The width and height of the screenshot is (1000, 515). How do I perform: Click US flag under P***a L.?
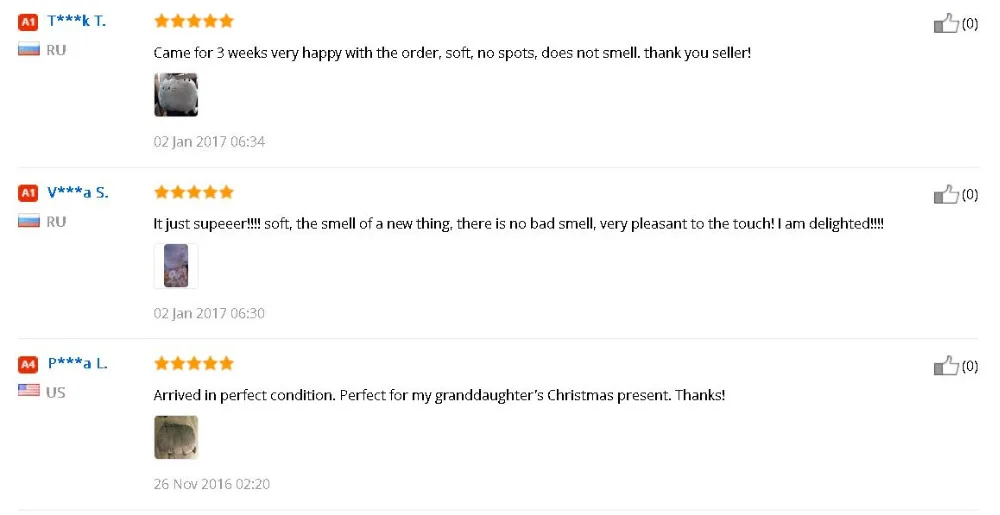pyautogui.click(x=28, y=391)
